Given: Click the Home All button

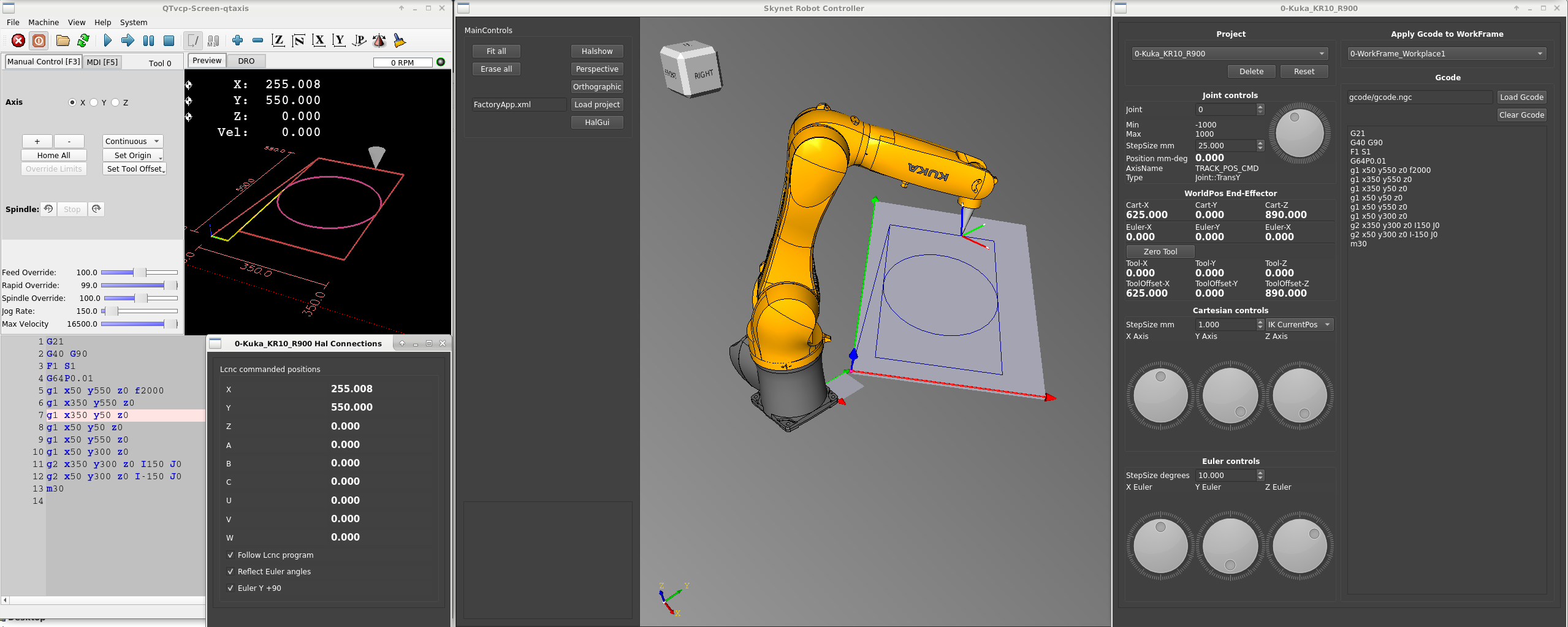Looking at the screenshot, I should tap(54, 155).
